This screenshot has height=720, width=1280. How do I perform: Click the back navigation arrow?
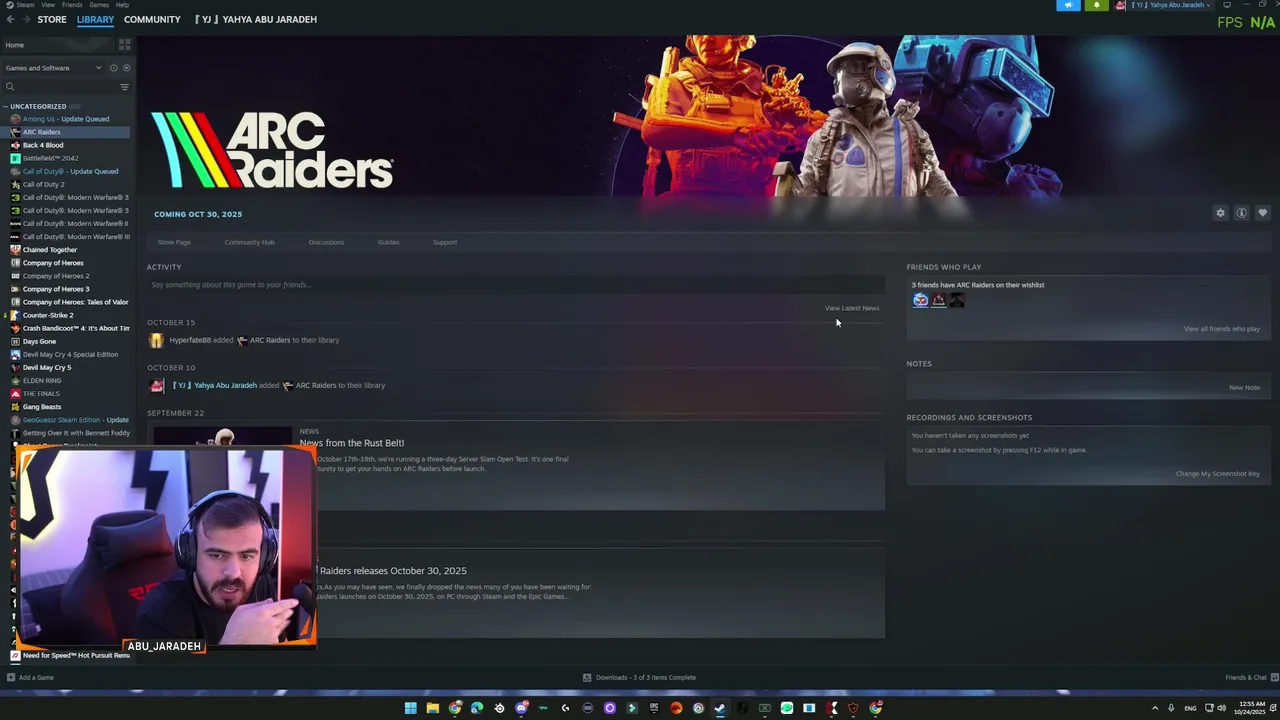coord(10,19)
